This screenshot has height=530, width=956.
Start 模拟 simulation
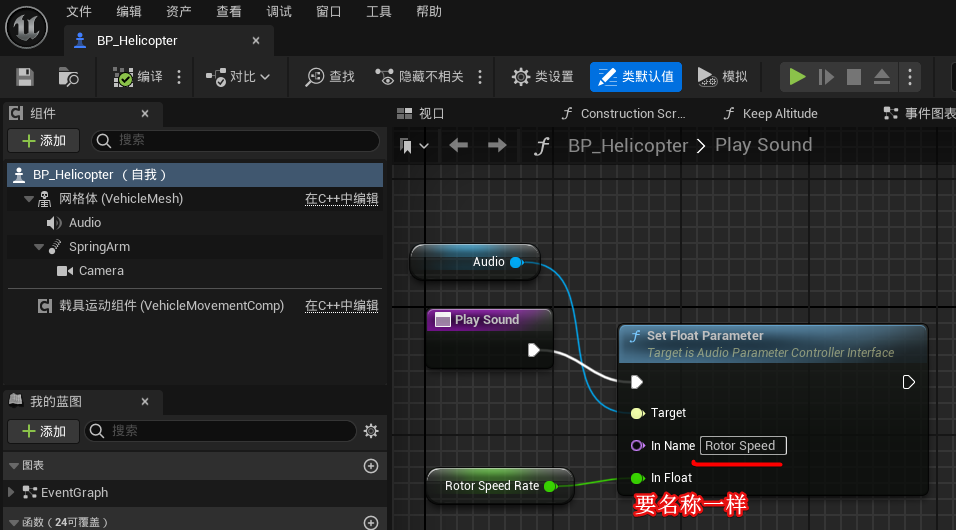(722, 77)
